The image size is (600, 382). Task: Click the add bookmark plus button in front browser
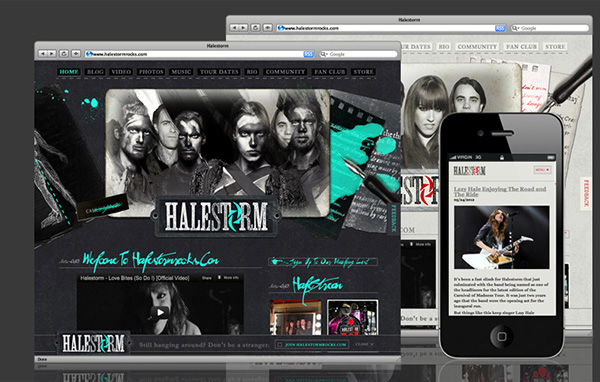point(76,54)
